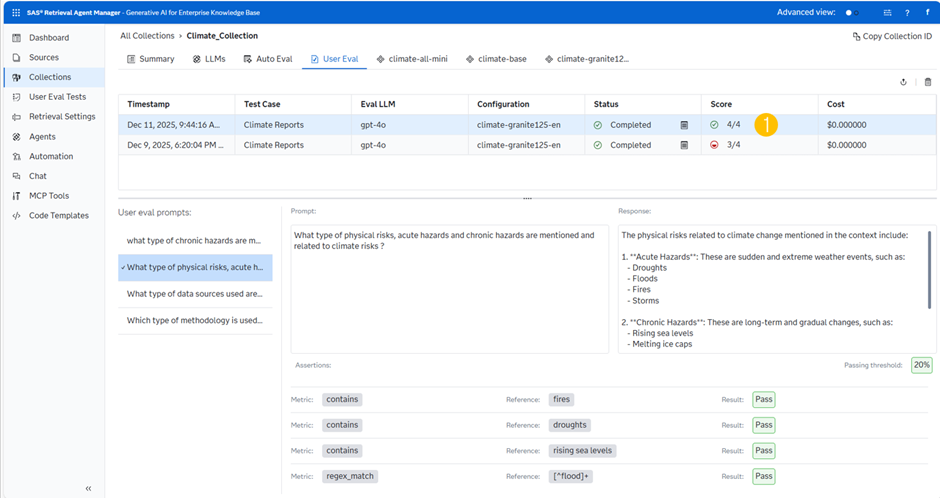Open the help question mark icon
This screenshot has height=498, width=940.
coord(907,13)
